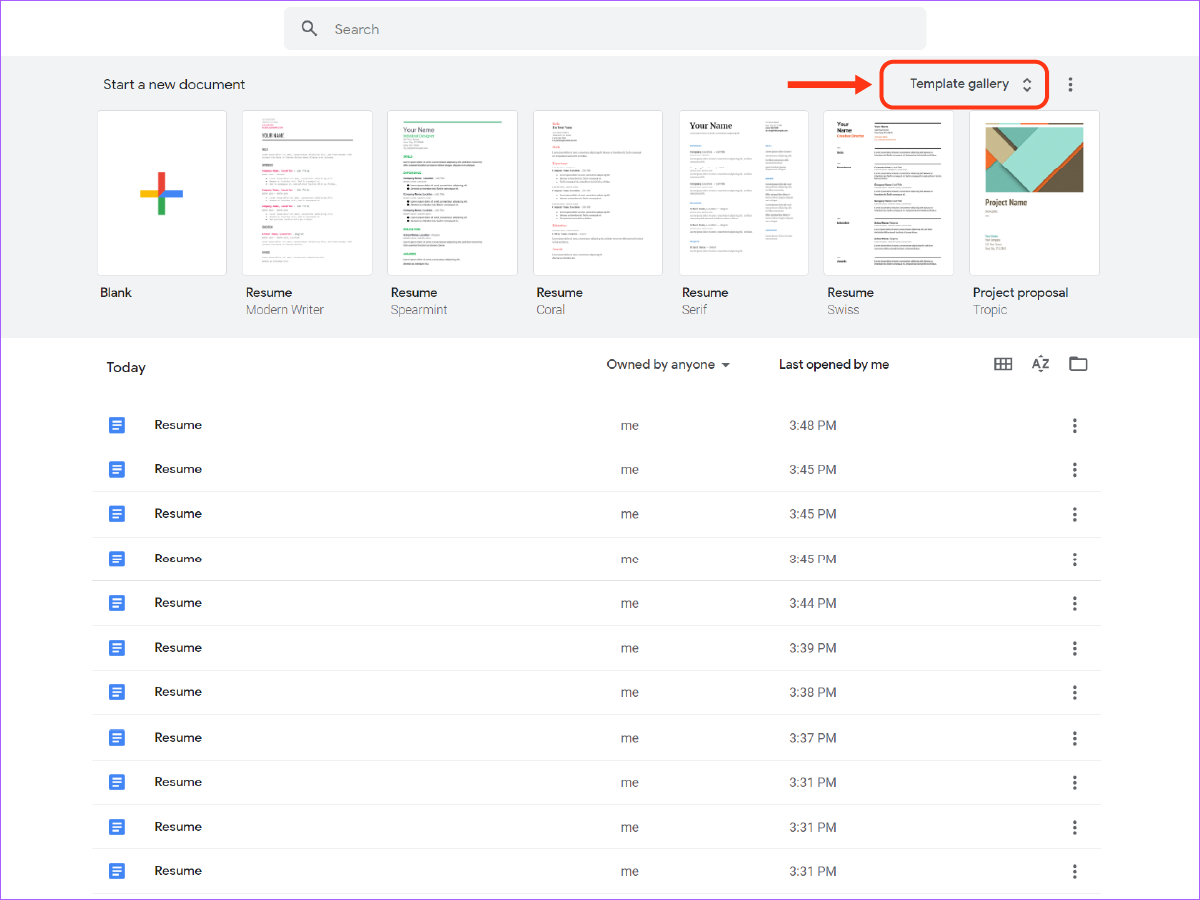Open the Resume Swiss template thumbnail

click(x=889, y=193)
